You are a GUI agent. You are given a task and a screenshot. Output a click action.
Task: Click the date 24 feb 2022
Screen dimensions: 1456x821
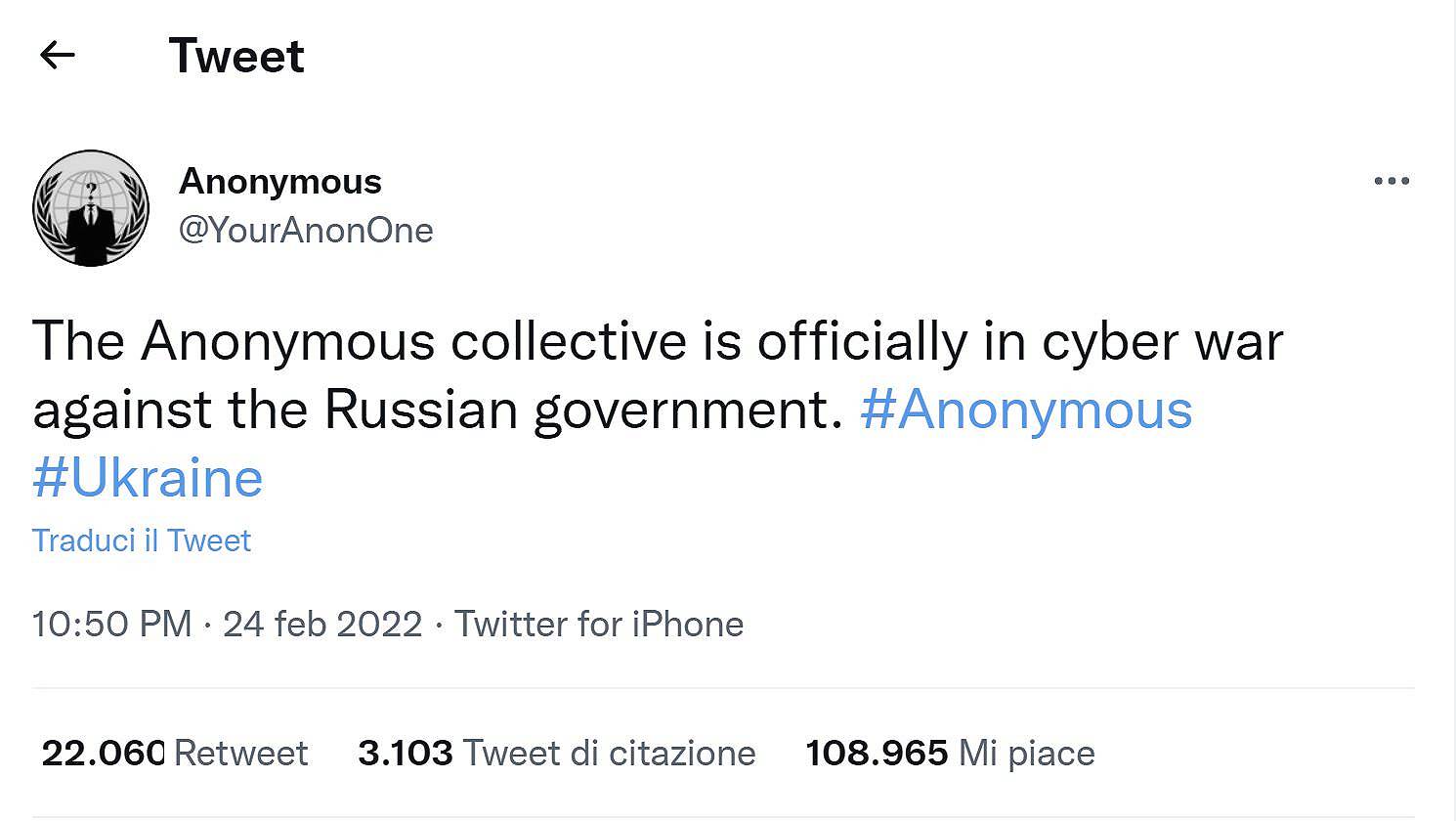click(x=322, y=624)
